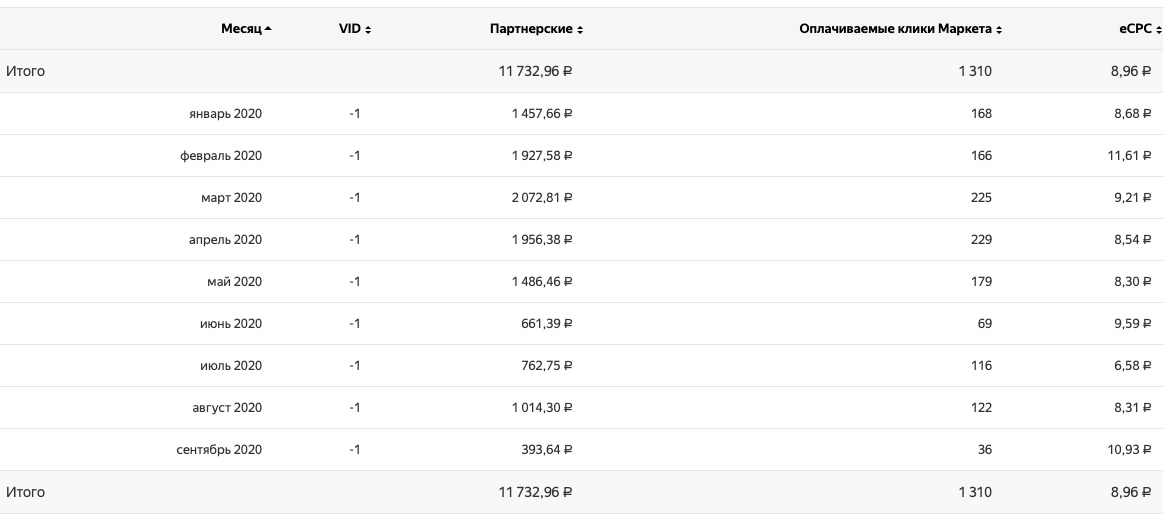Select the январь 2020 row
Viewport: 1163px width, 517px height.
point(225,114)
